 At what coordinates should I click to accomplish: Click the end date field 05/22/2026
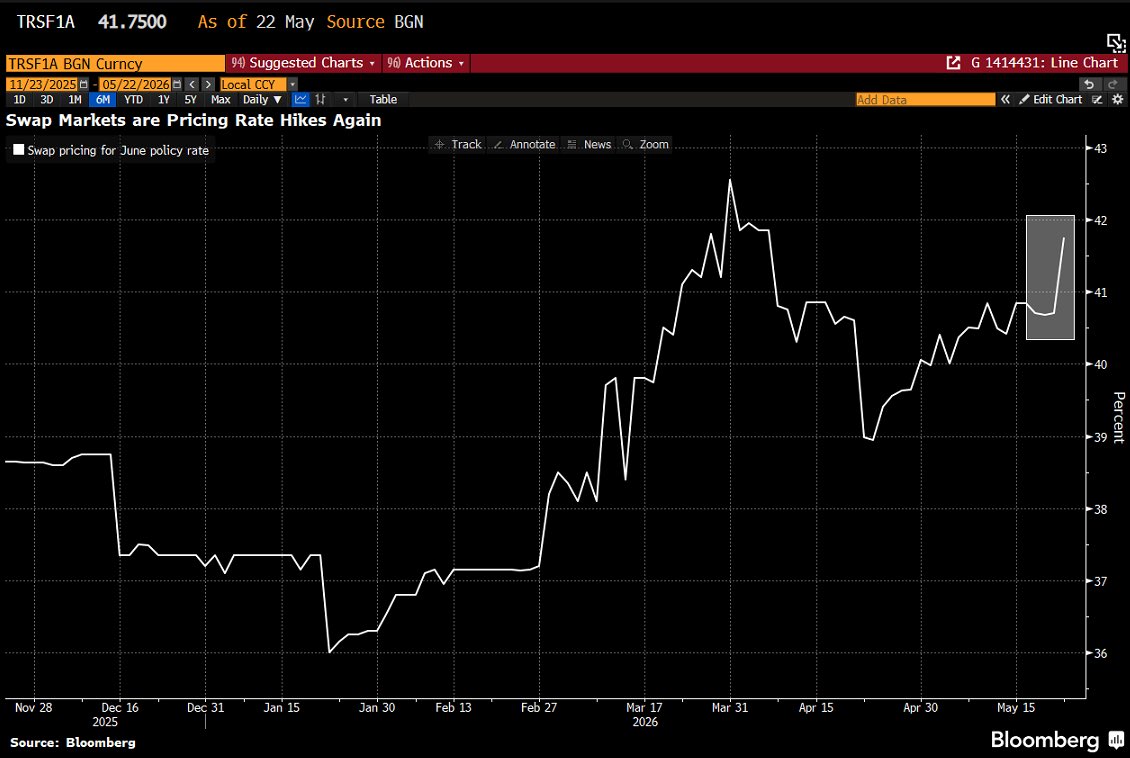[135, 84]
